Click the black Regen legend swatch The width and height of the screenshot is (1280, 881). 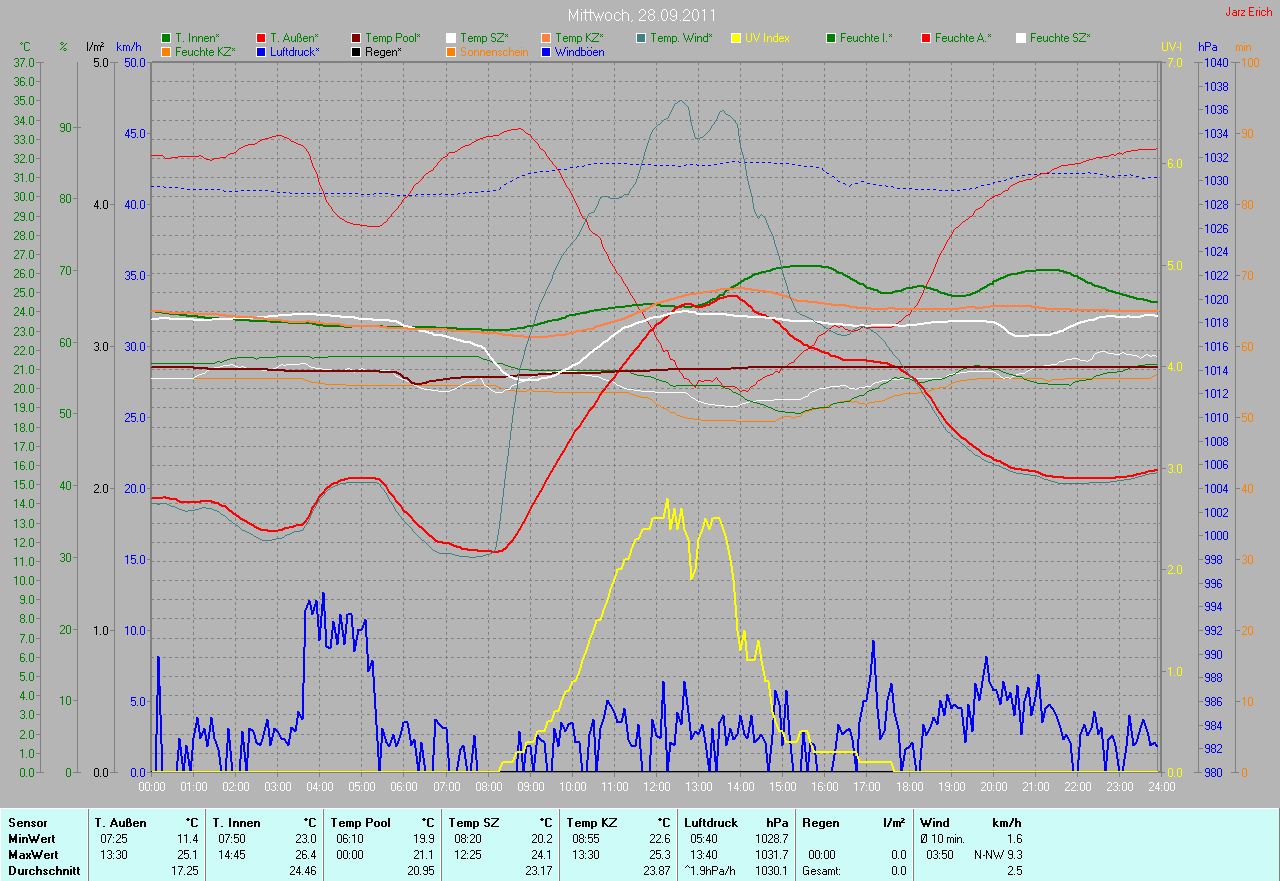[356, 51]
